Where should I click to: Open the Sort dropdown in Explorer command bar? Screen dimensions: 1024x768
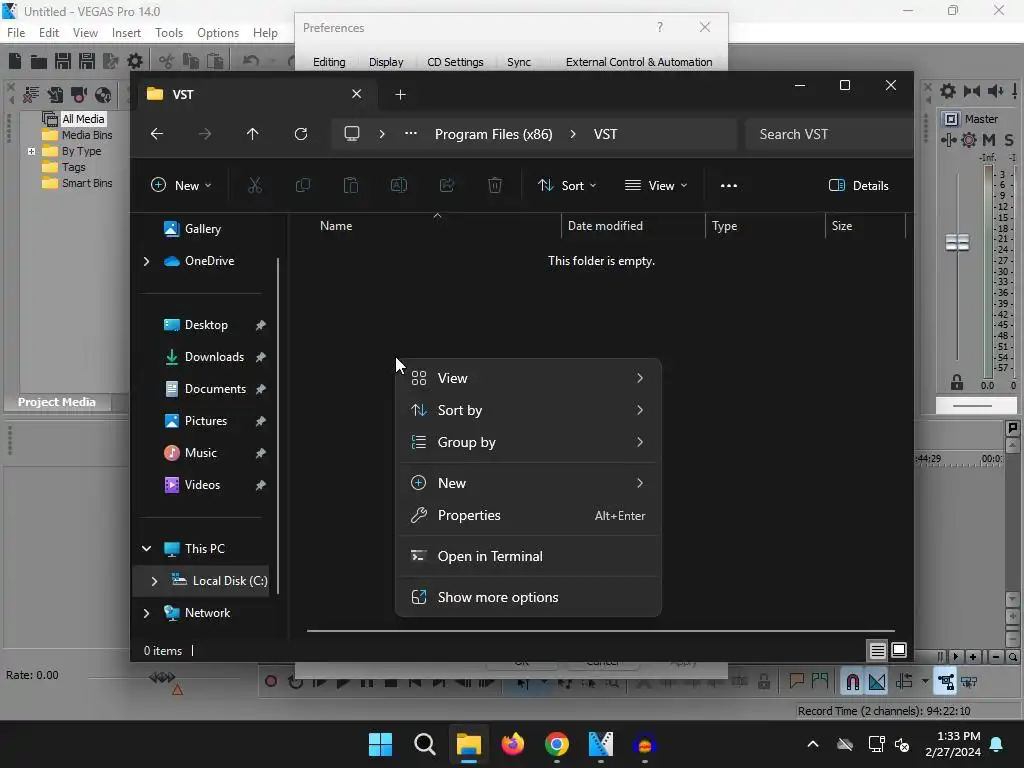click(567, 185)
